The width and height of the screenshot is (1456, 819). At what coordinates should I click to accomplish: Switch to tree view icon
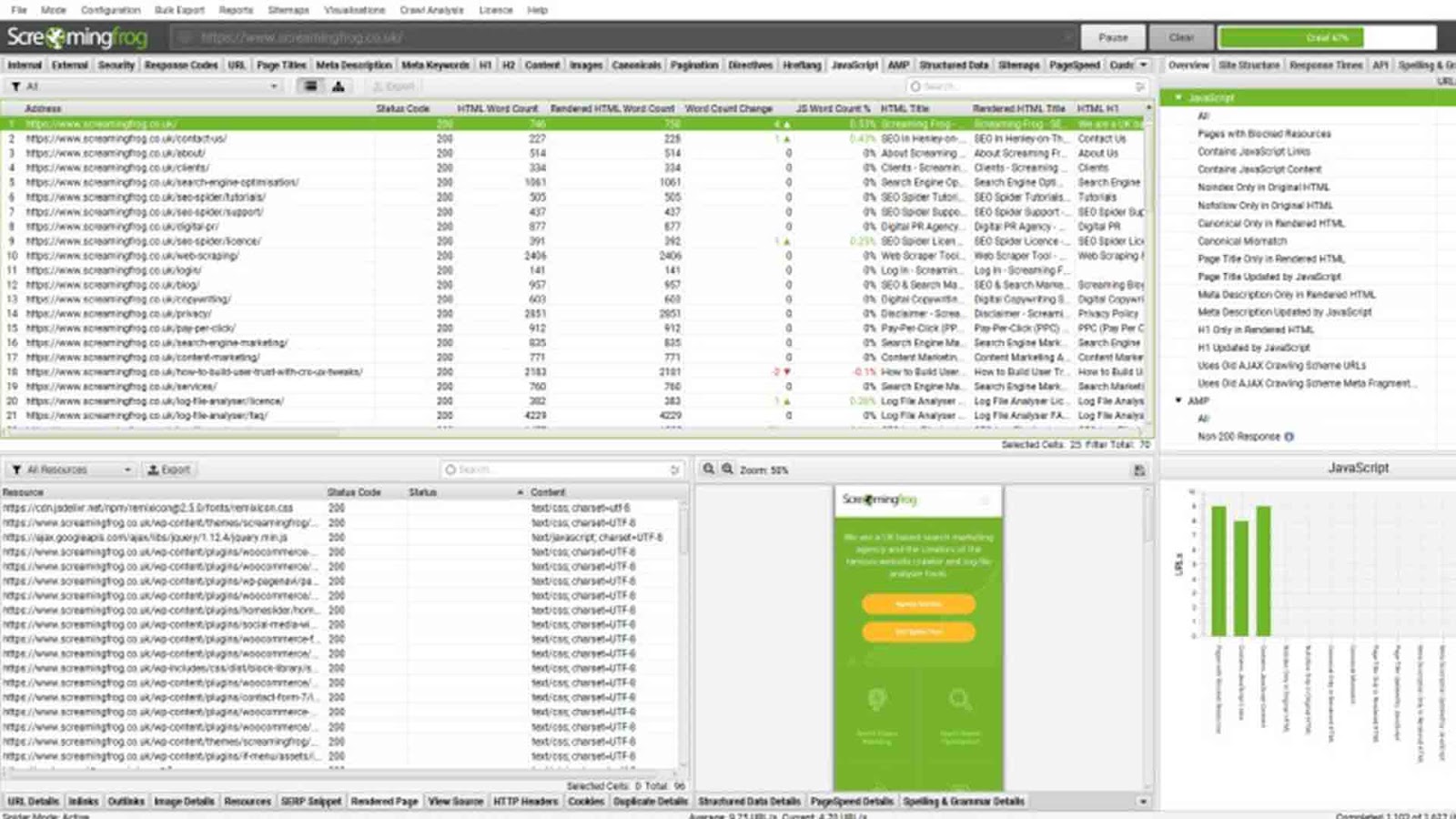[339, 86]
